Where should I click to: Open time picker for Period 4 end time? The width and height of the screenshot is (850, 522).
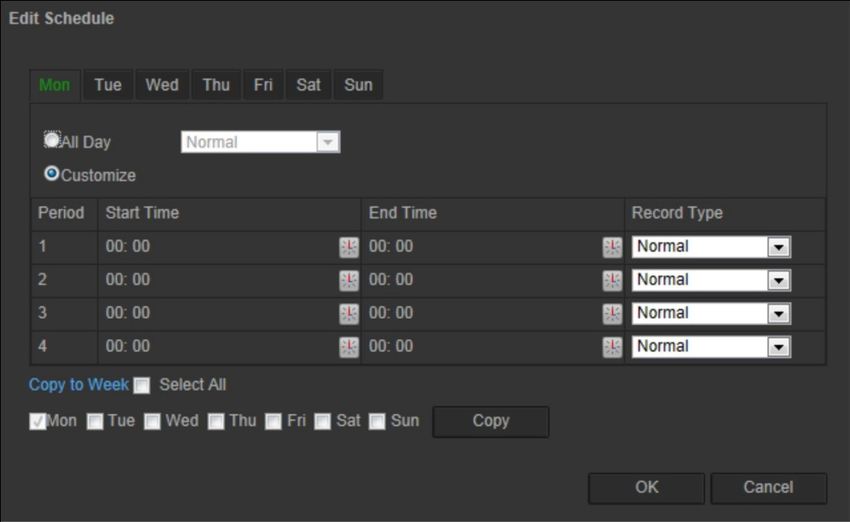point(612,347)
